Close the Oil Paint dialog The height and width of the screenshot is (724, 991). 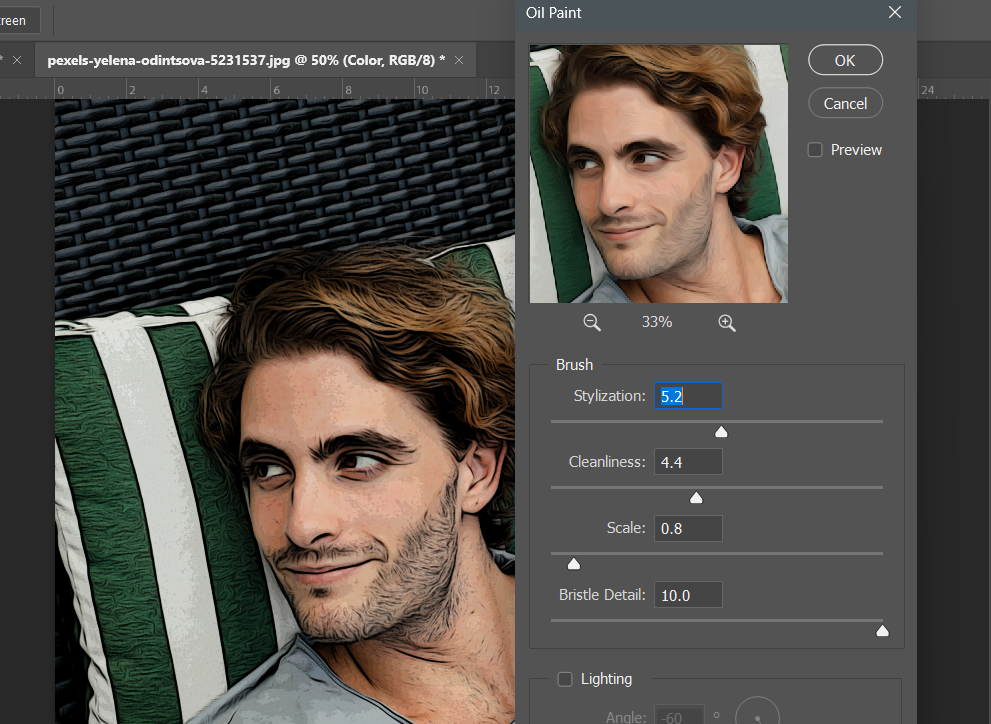click(895, 12)
